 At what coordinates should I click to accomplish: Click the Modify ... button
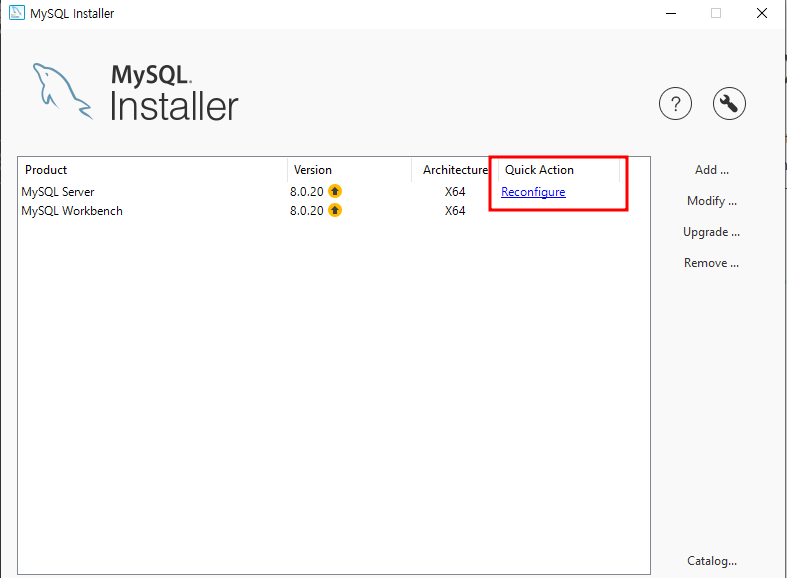click(711, 201)
